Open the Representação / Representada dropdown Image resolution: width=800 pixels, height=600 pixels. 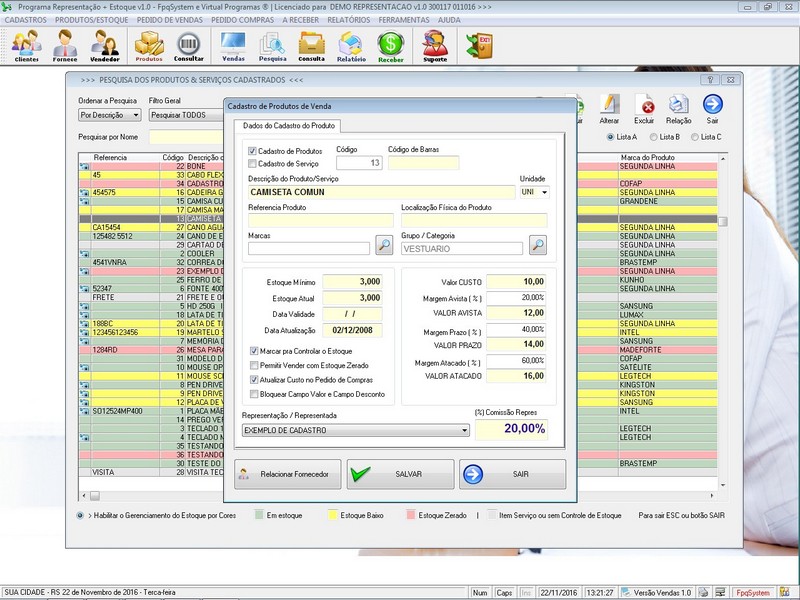pyautogui.click(x=464, y=430)
